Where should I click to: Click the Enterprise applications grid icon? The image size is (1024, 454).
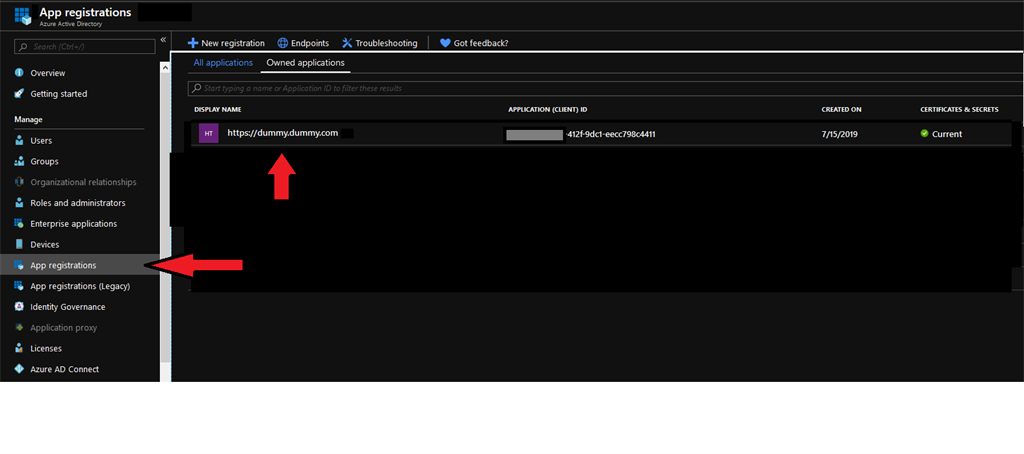coord(19,223)
